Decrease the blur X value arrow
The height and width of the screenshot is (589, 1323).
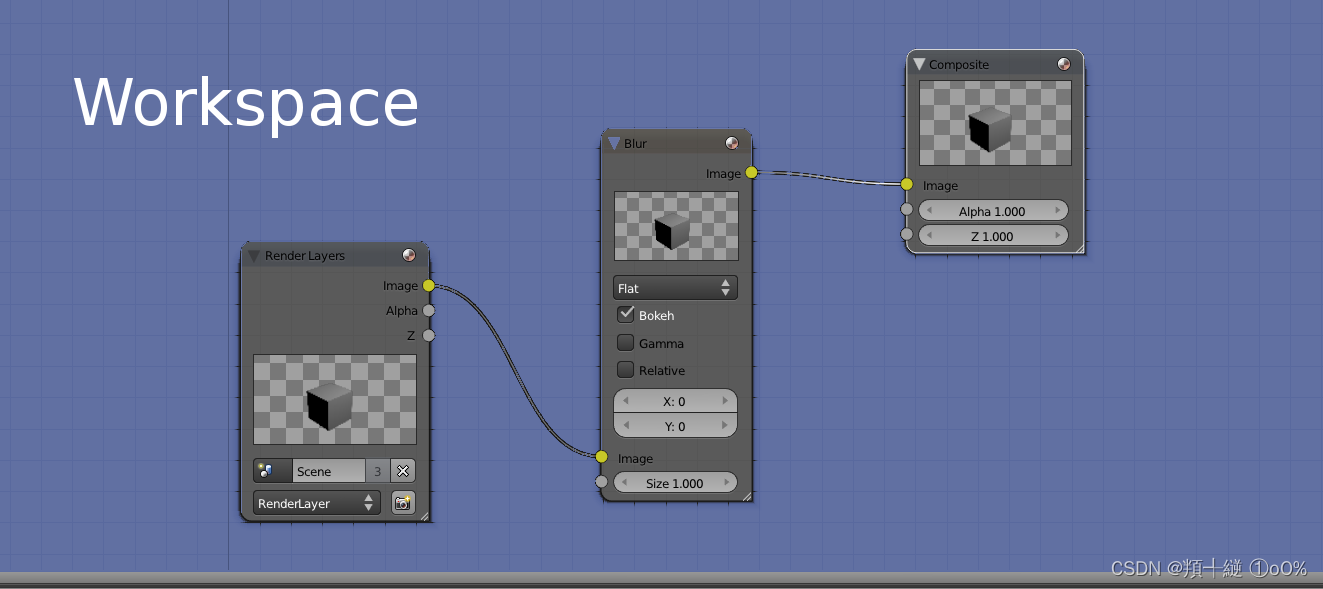625,401
